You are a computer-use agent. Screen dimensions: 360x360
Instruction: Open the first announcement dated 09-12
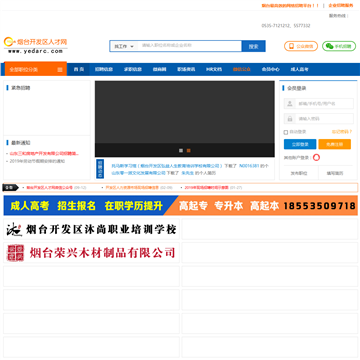[50, 188]
